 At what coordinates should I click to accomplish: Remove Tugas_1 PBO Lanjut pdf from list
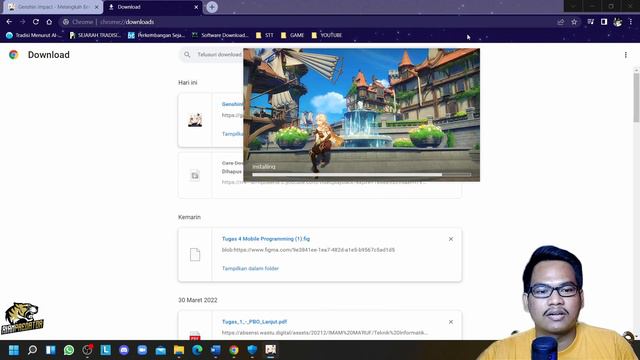pyautogui.click(x=451, y=322)
